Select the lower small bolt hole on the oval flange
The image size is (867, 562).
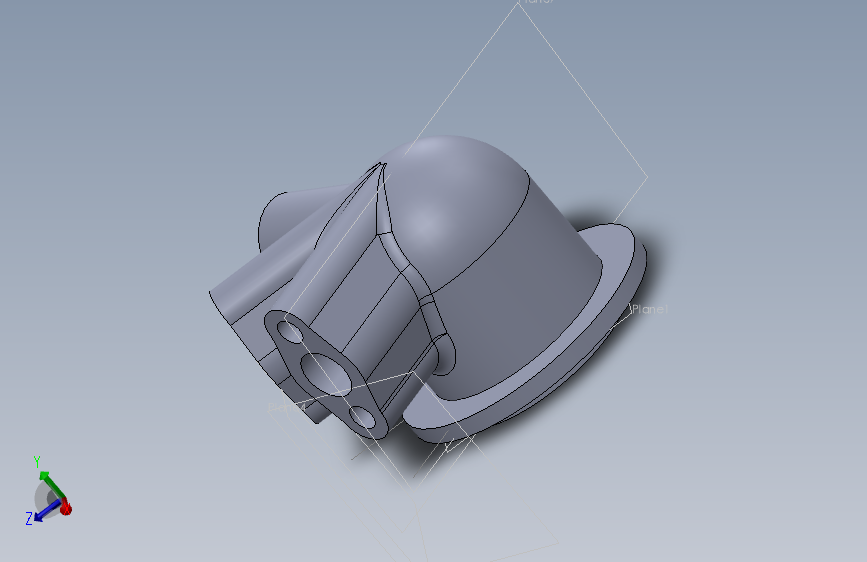tap(363, 417)
